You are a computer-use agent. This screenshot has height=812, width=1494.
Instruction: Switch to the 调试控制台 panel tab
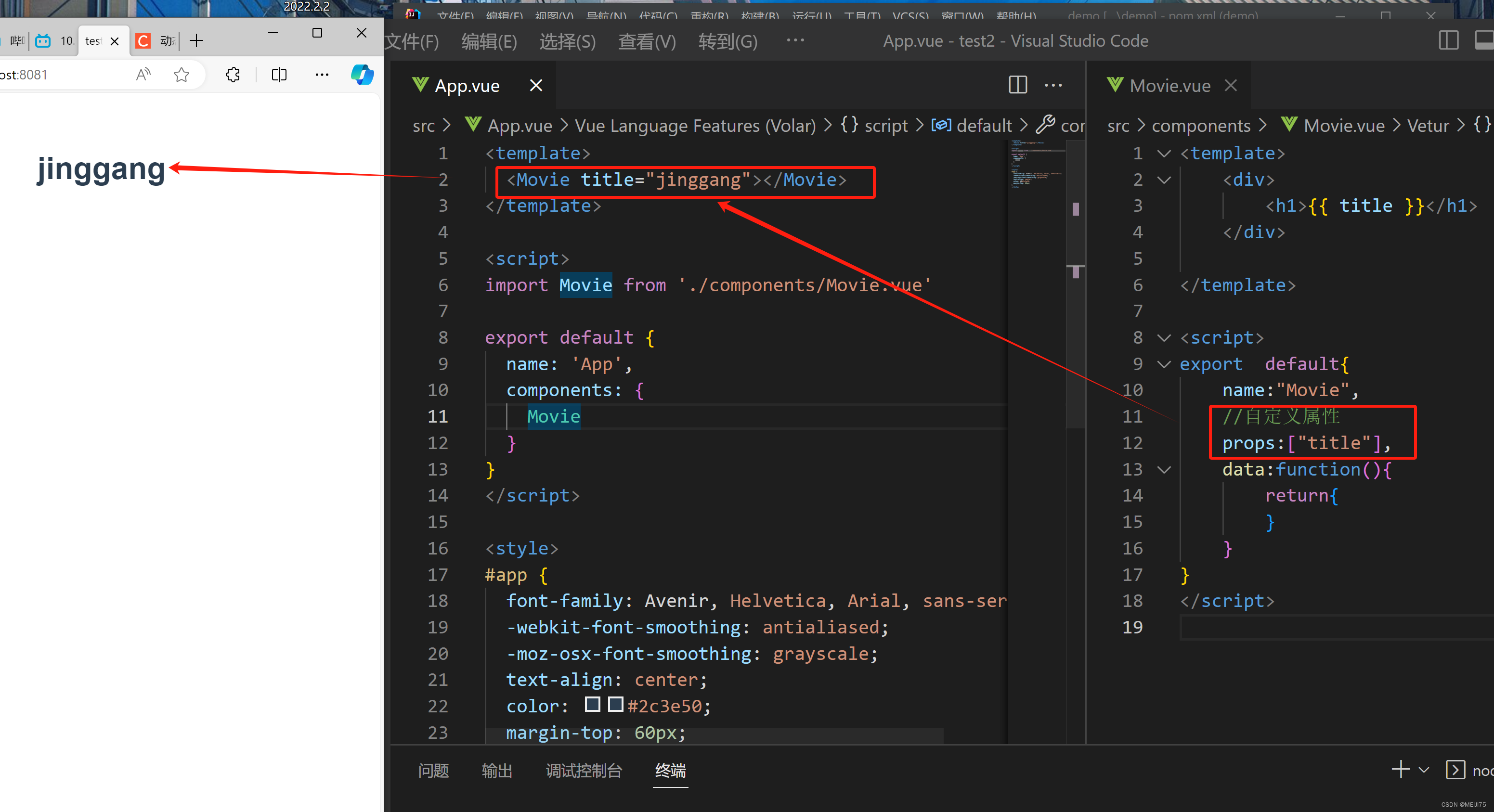(x=584, y=770)
